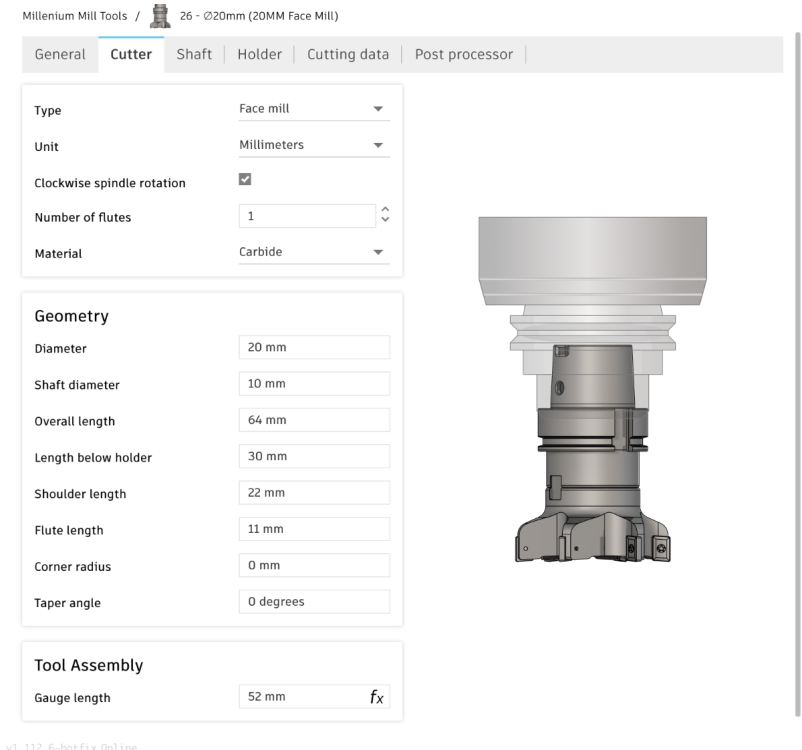
Task: Switch to the Shaft tab
Action: tap(194, 54)
